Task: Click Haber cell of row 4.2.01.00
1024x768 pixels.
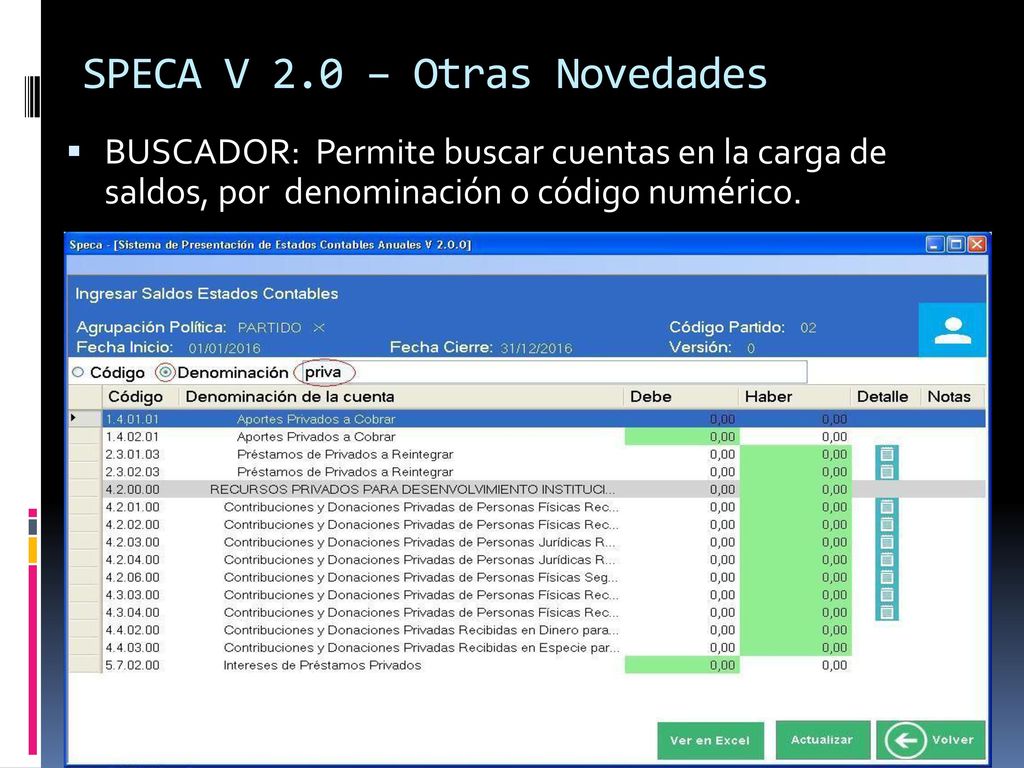Action: (x=795, y=507)
